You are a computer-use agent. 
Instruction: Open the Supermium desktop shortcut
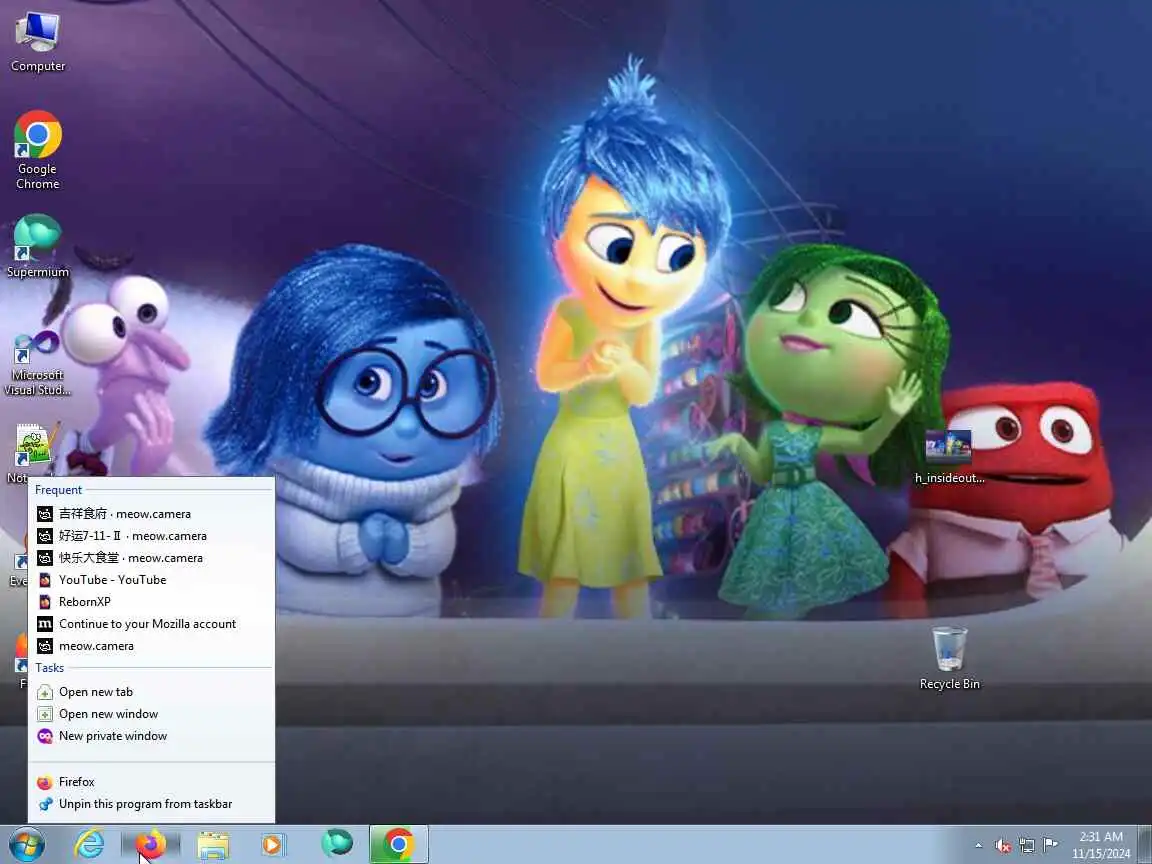point(37,246)
